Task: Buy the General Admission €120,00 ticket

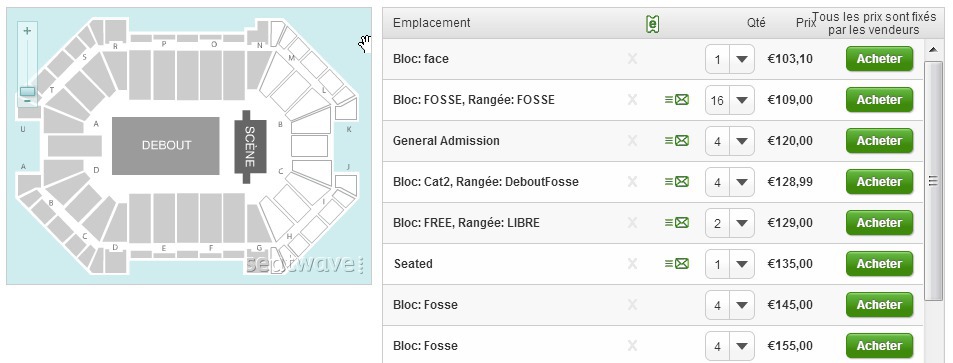Action: pos(879,140)
